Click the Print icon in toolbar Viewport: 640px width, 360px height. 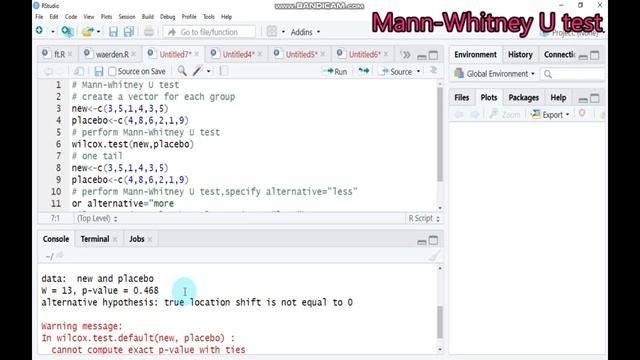point(149,32)
